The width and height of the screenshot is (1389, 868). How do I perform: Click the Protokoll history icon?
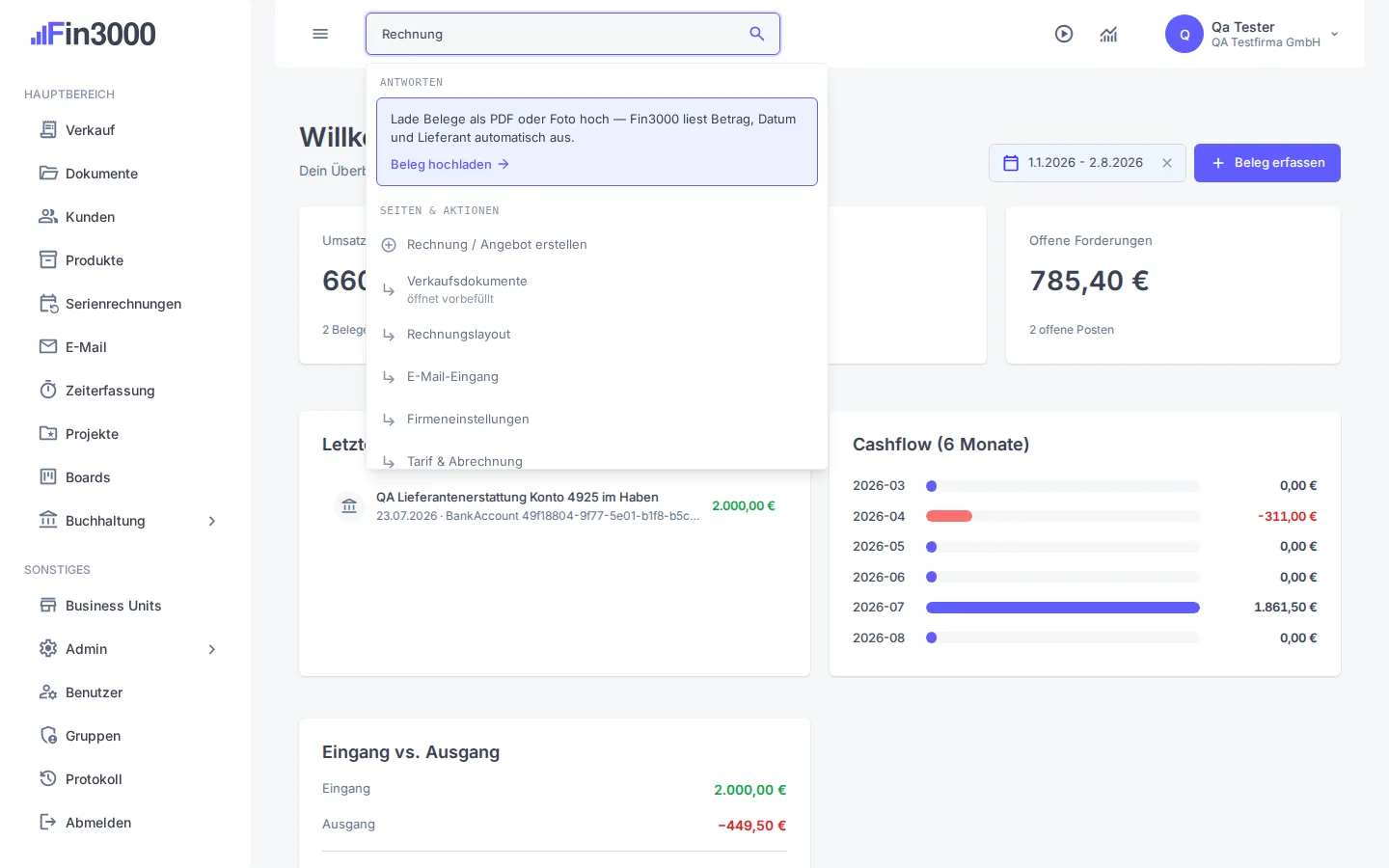pos(48,778)
